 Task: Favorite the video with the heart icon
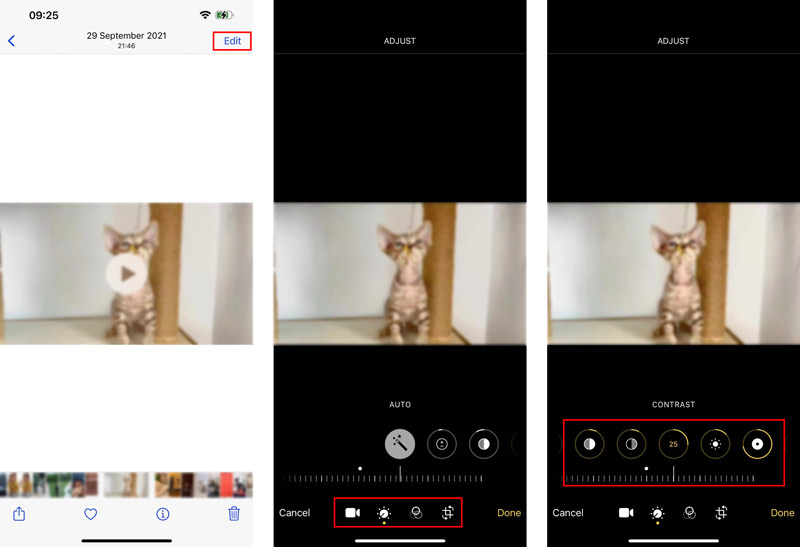pos(90,514)
